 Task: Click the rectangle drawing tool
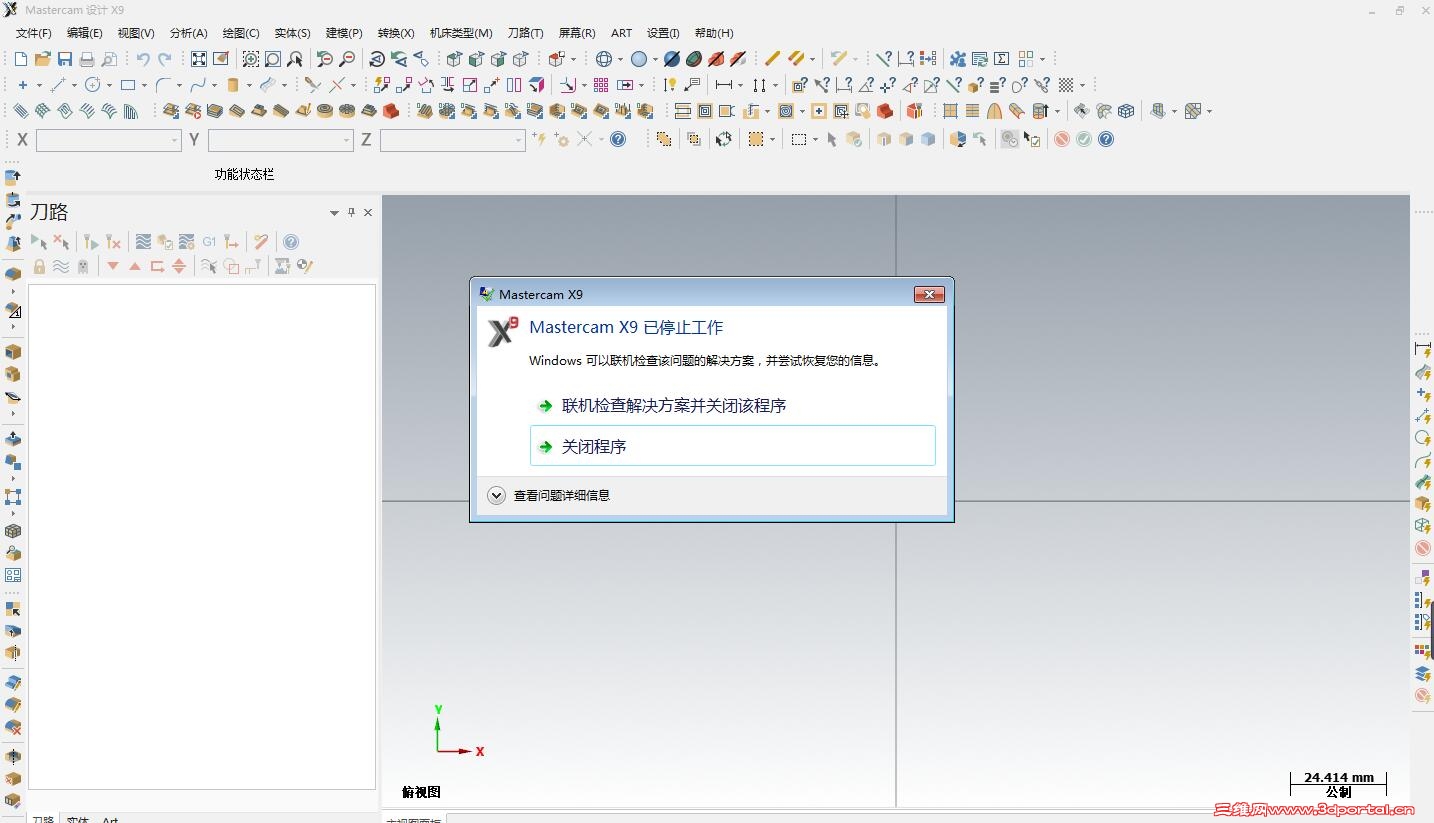(128, 85)
